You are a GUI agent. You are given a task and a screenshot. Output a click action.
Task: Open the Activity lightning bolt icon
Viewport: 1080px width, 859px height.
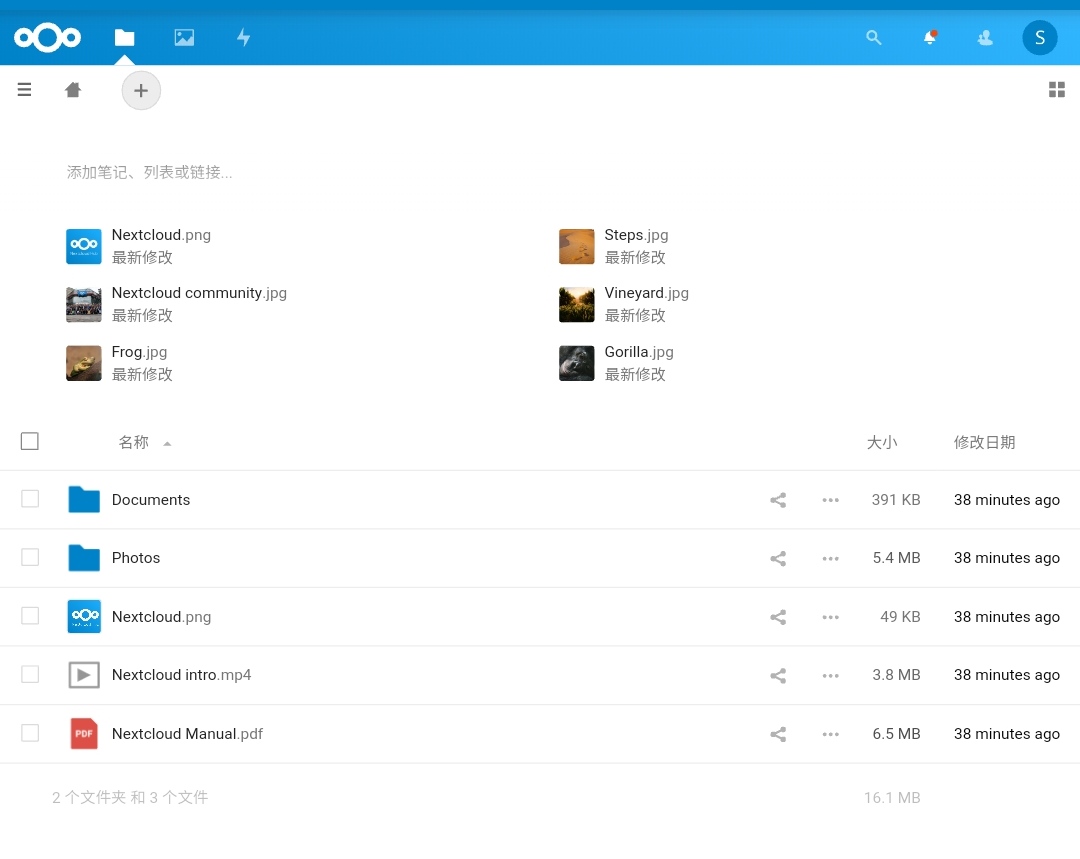coord(243,37)
